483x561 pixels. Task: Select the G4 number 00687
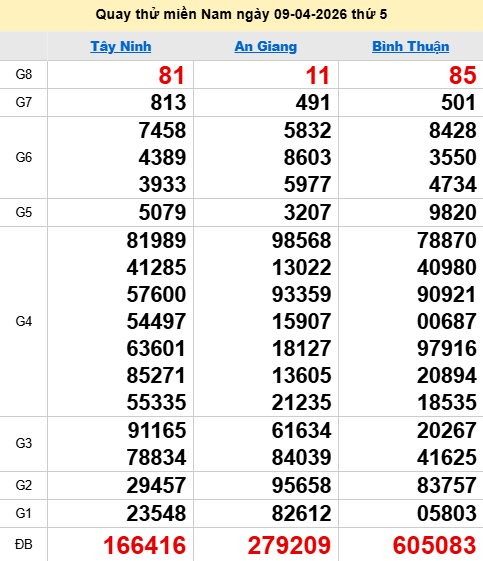click(x=447, y=321)
